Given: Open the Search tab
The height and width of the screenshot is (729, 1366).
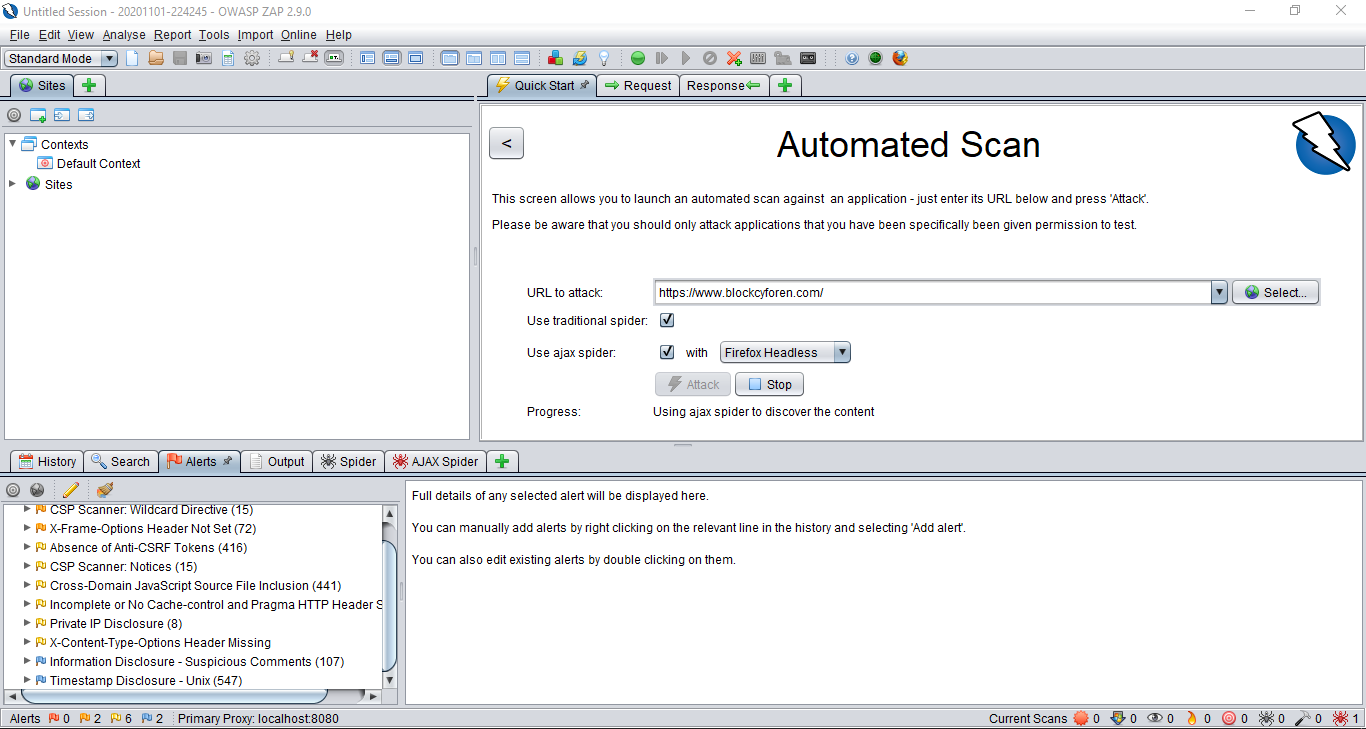Looking at the screenshot, I should (120, 461).
